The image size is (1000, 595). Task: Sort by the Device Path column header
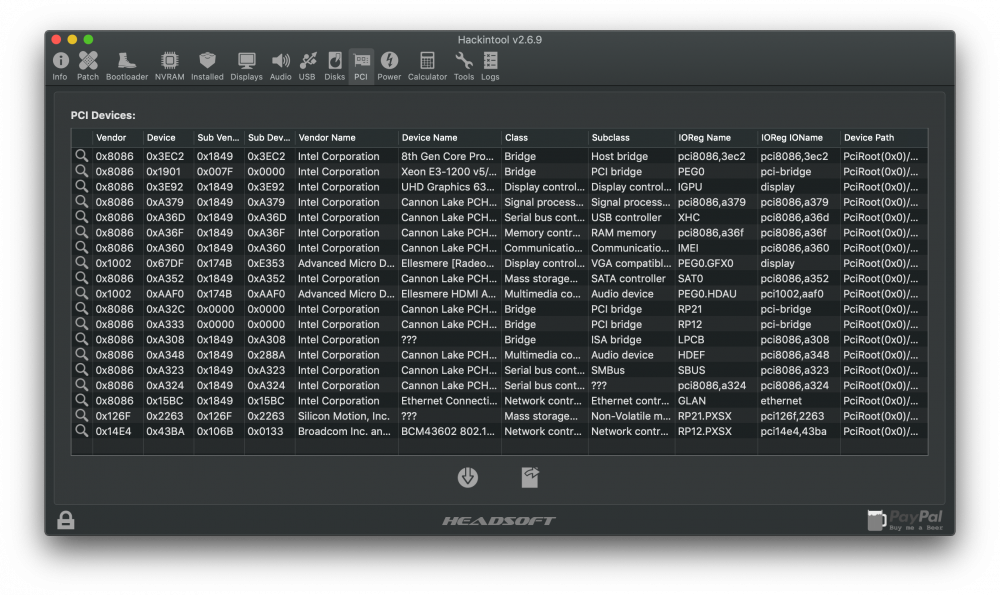pyautogui.click(x=884, y=138)
